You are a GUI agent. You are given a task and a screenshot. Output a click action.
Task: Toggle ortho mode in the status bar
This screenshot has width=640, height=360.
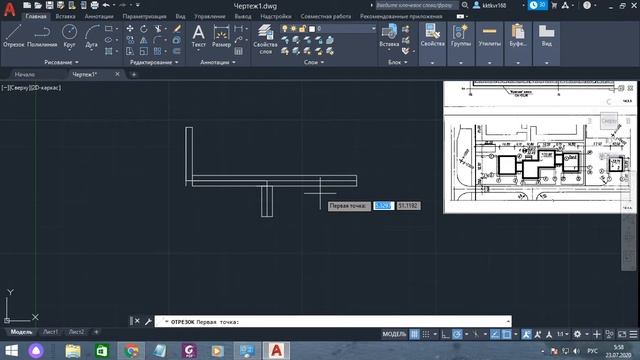pos(445,334)
